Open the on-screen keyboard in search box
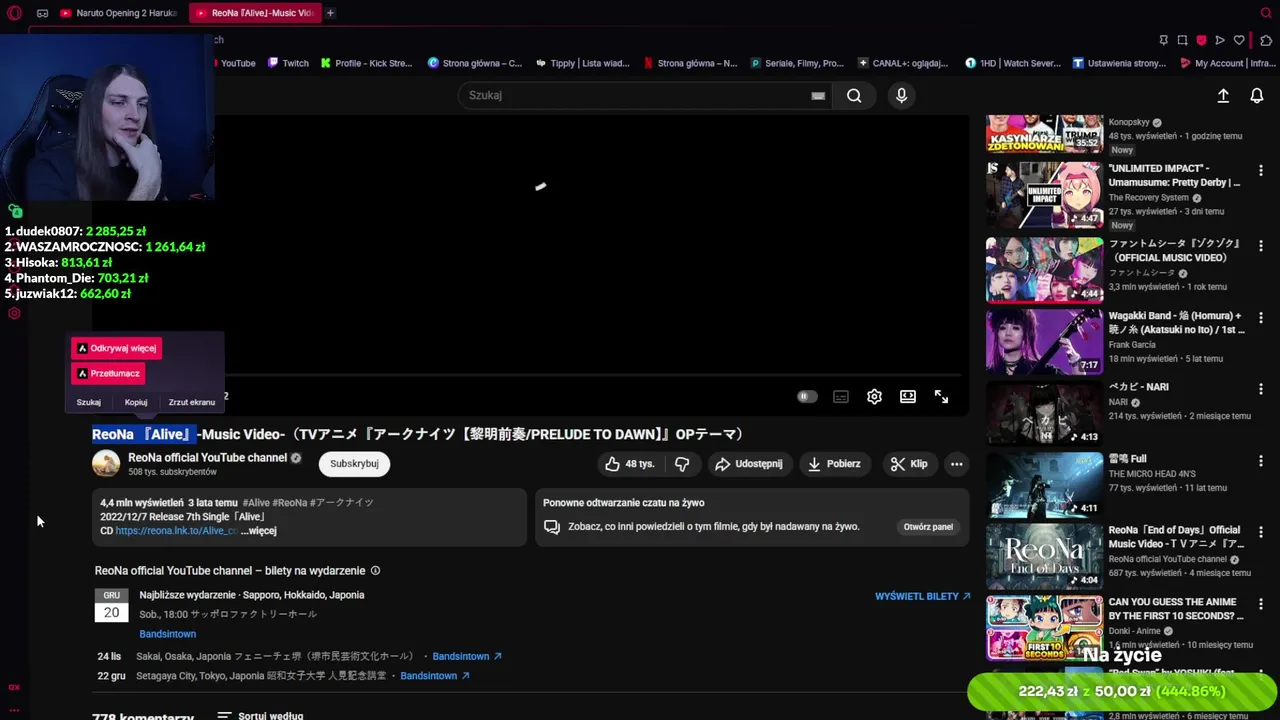The height and width of the screenshot is (720, 1280). point(818,96)
